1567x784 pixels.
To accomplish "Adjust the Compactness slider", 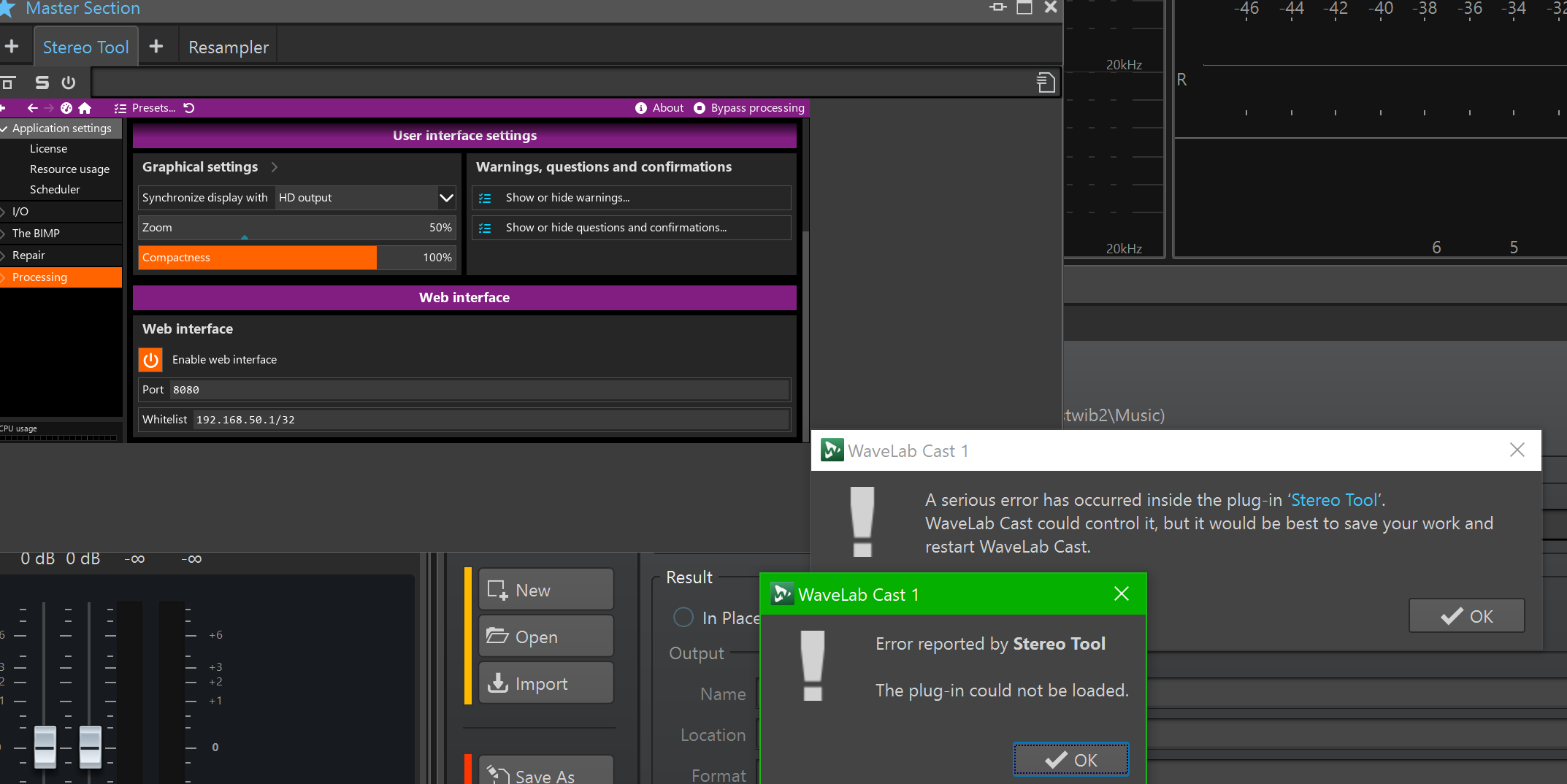I will click(x=297, y=258).
